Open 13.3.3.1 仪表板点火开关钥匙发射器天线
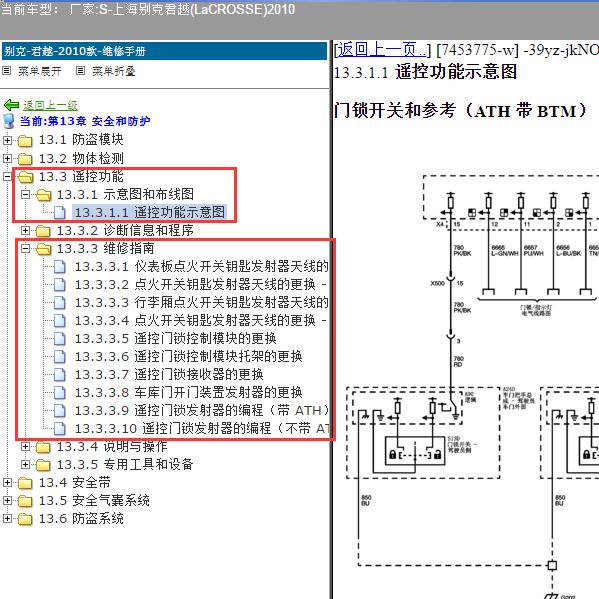The height and width of the screenshot is (599, 599). pos(201,267)
